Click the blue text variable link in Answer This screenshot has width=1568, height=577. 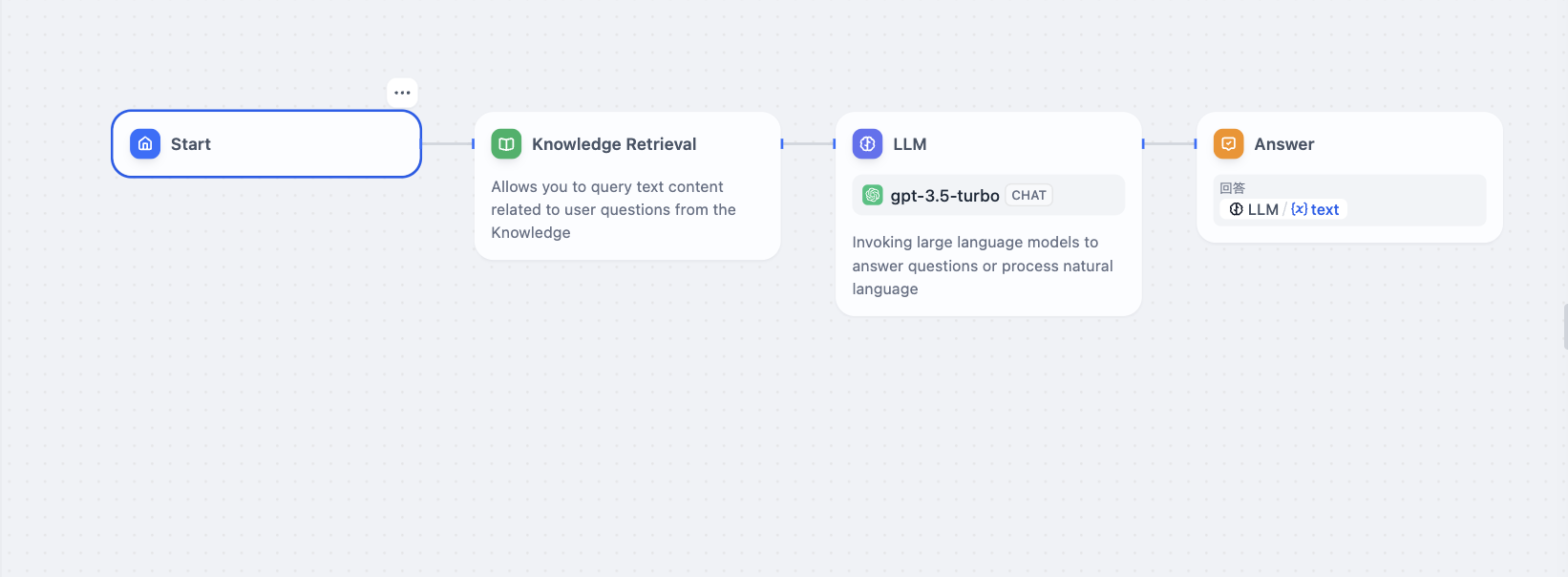pos(1324,209)
